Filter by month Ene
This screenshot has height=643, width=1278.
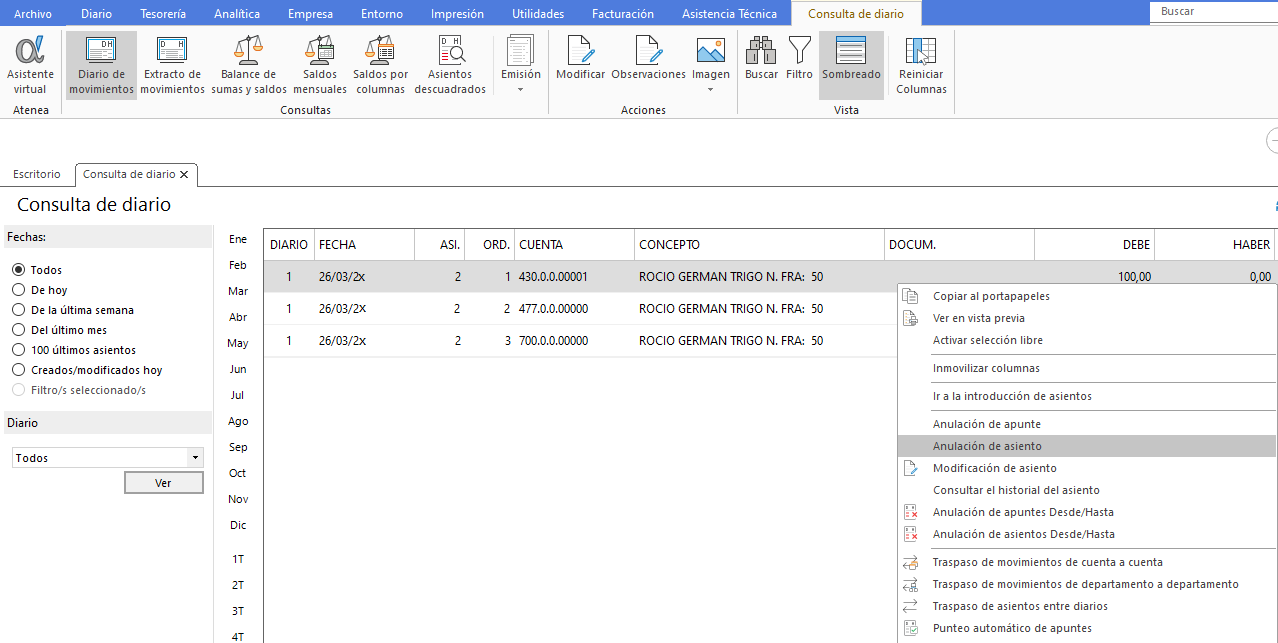[x=238, y=239]
